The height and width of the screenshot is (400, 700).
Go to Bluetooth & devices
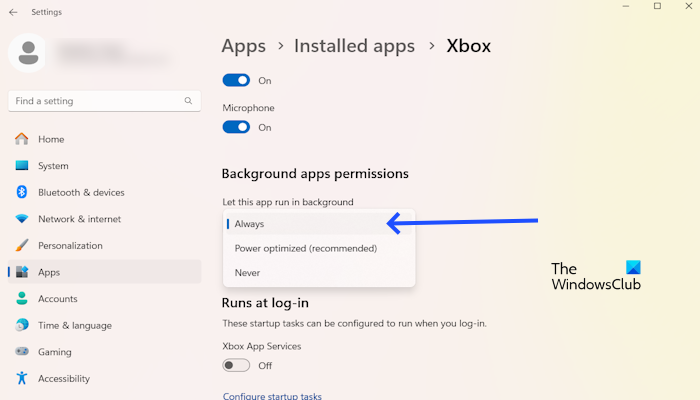(104, 192)
